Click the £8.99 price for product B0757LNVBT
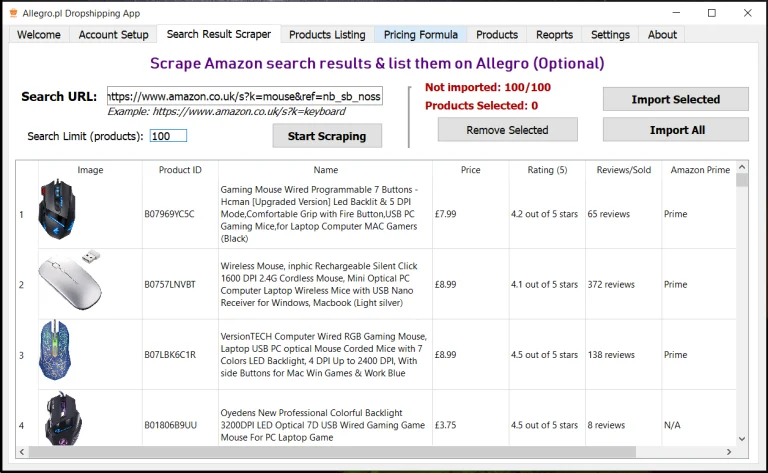768x473 pixels. click(x=470, y=284)
